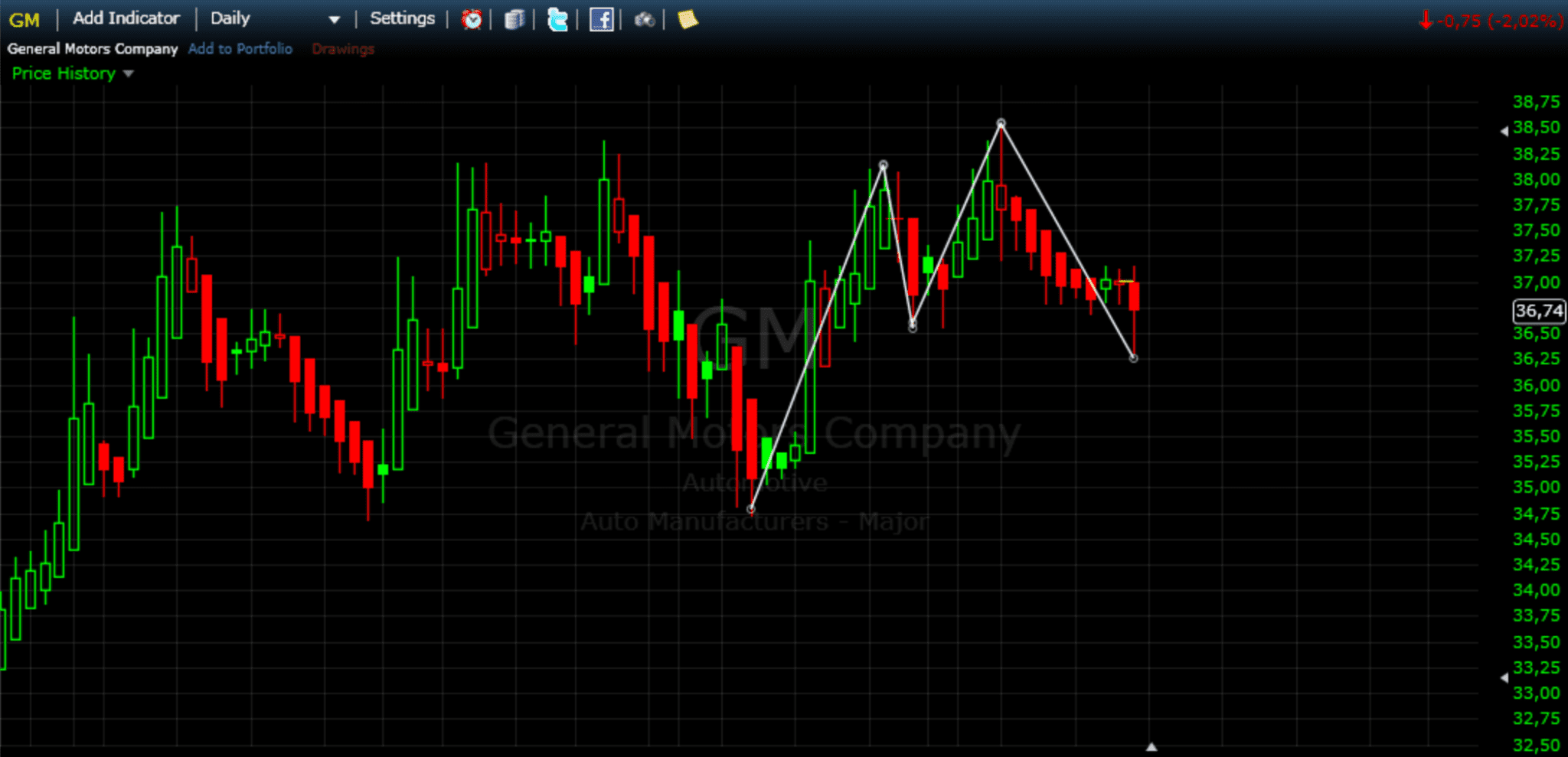Click the current price tag 36,74
The height and width of the screenshot is (757, 1568).
(1540, 311)
